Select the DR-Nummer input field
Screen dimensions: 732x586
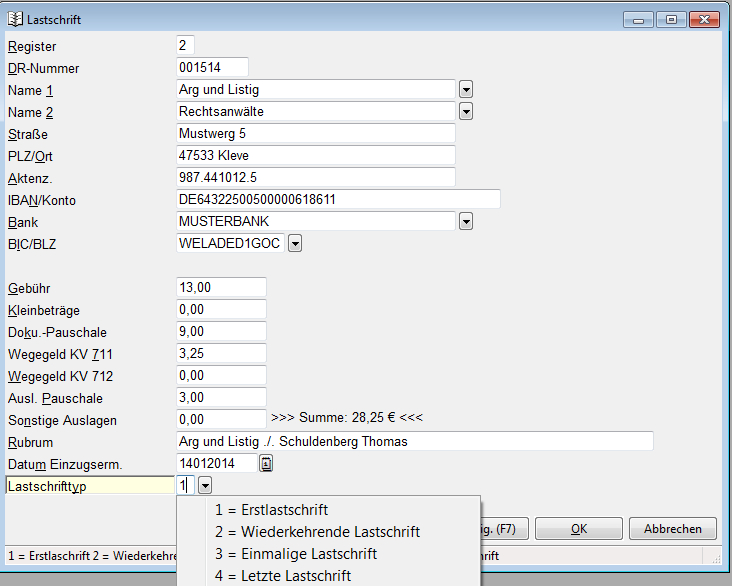[x=212, y=68]
